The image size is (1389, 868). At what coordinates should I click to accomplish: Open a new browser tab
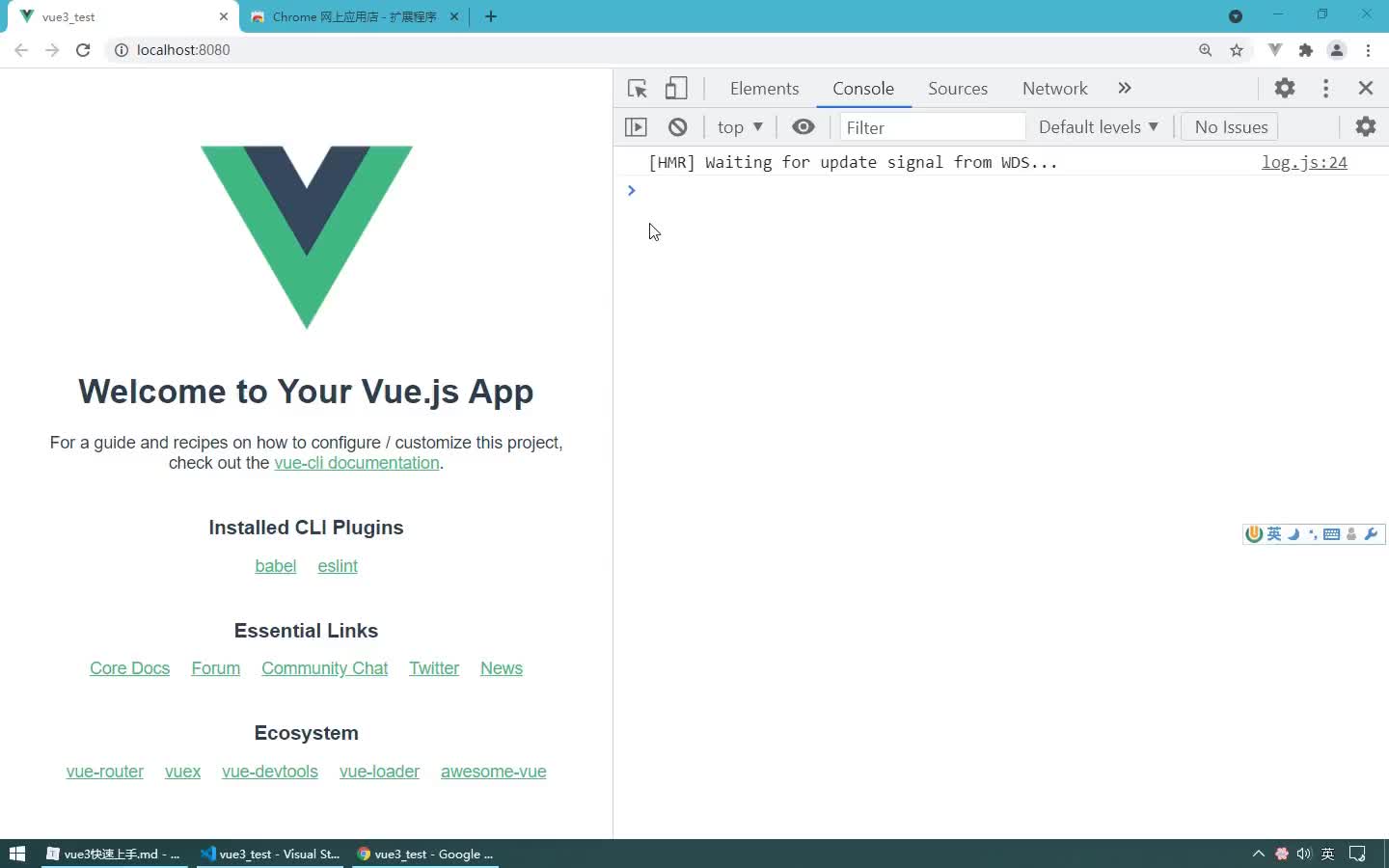tap(491, 16)
